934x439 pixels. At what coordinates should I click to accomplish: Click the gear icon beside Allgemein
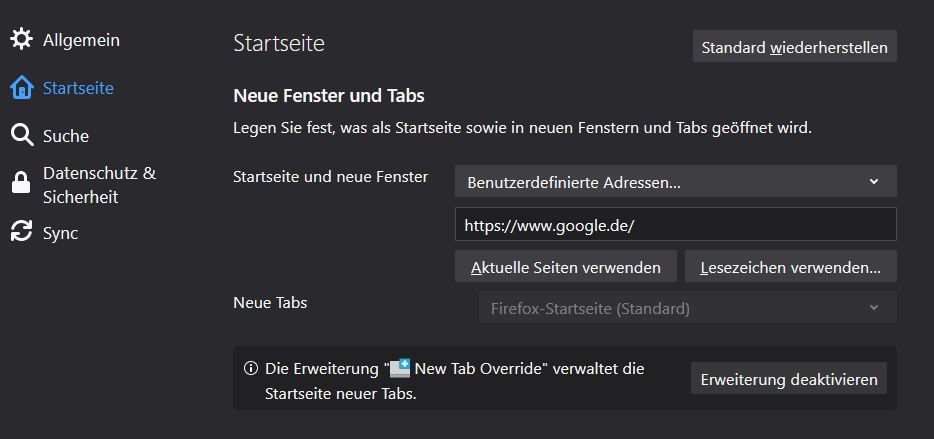[x=21, y=40]
